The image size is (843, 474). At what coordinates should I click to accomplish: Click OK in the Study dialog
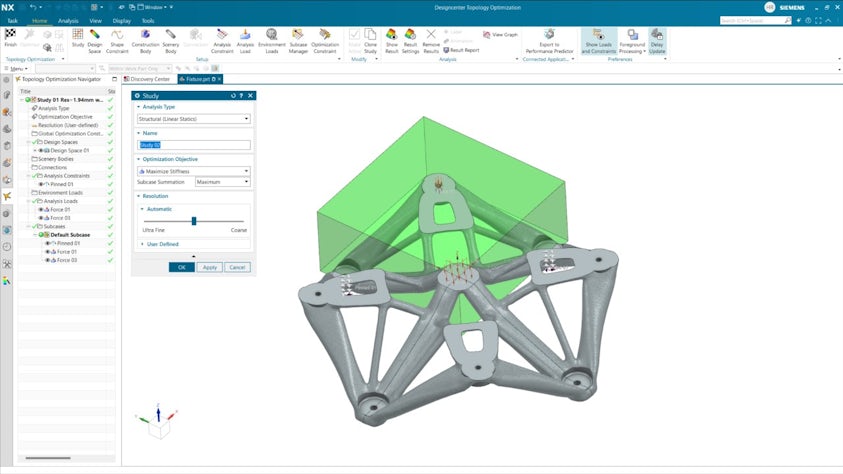[x=182, y=267]
